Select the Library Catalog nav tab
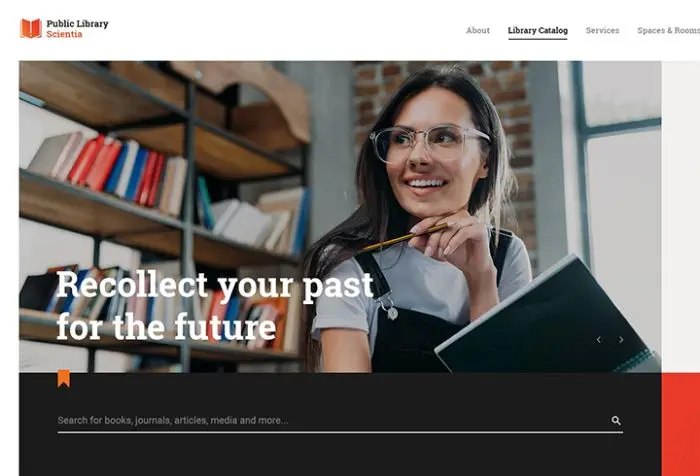 [538, 30]
